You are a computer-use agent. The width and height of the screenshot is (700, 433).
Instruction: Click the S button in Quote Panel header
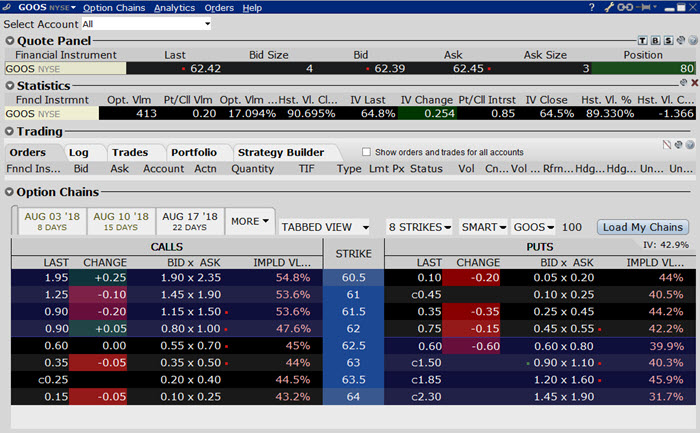[667, 40]
